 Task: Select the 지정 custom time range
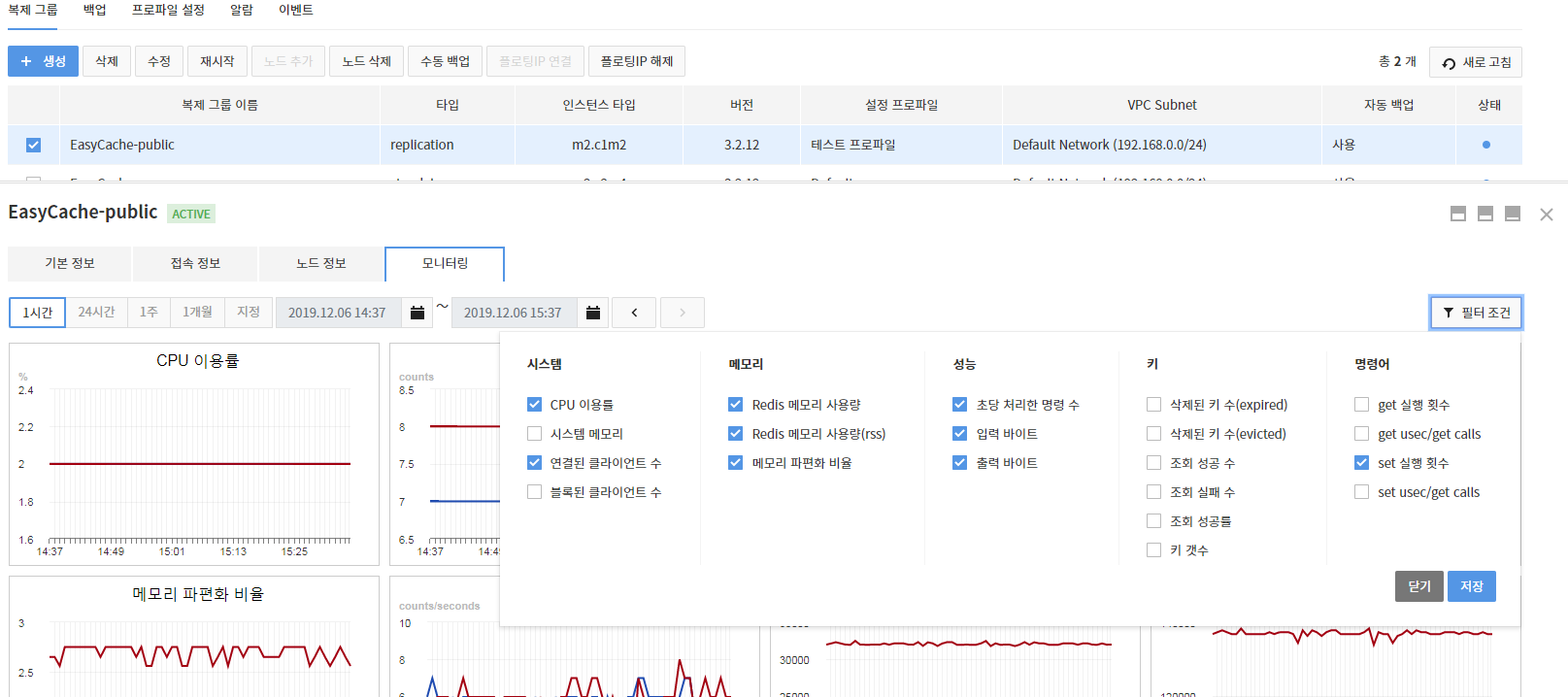click(x=249, y=312)
